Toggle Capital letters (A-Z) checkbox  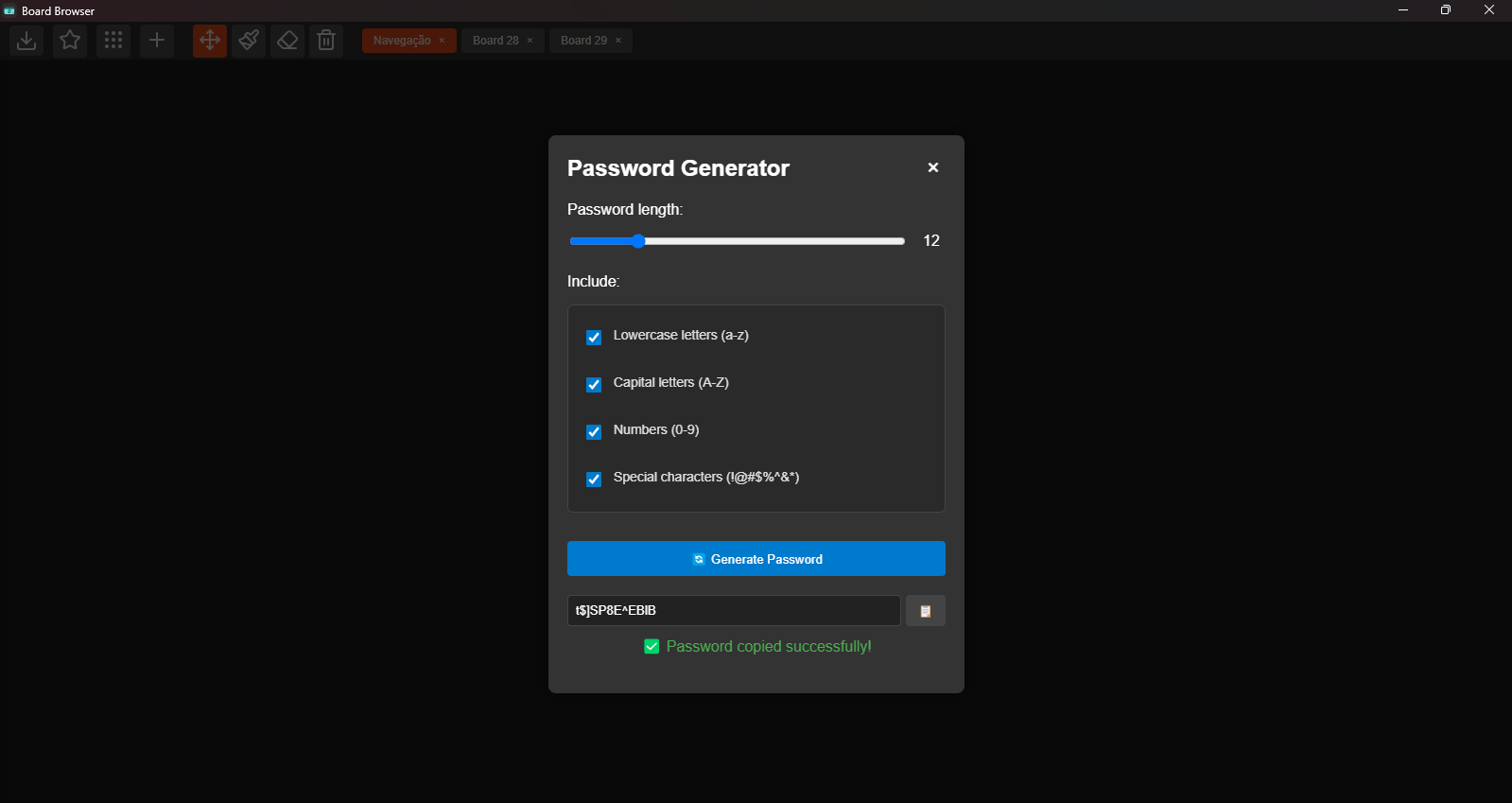tap(594, 385)
